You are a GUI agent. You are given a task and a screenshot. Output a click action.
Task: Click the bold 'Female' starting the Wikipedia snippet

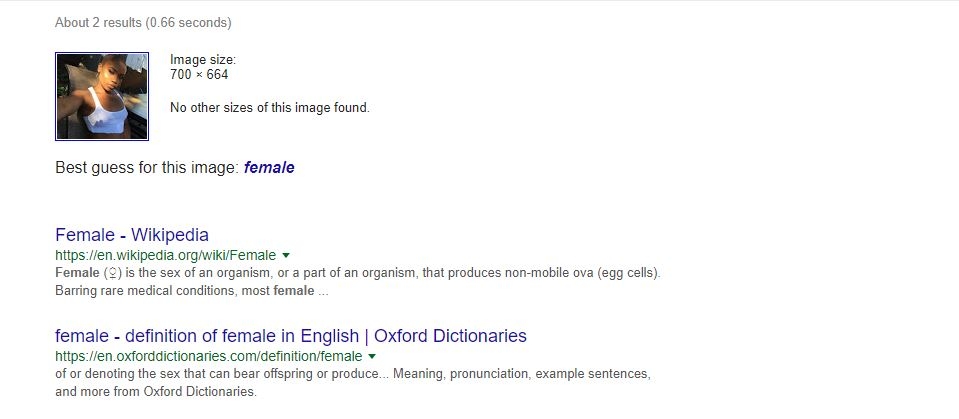(x=77, y=273)
